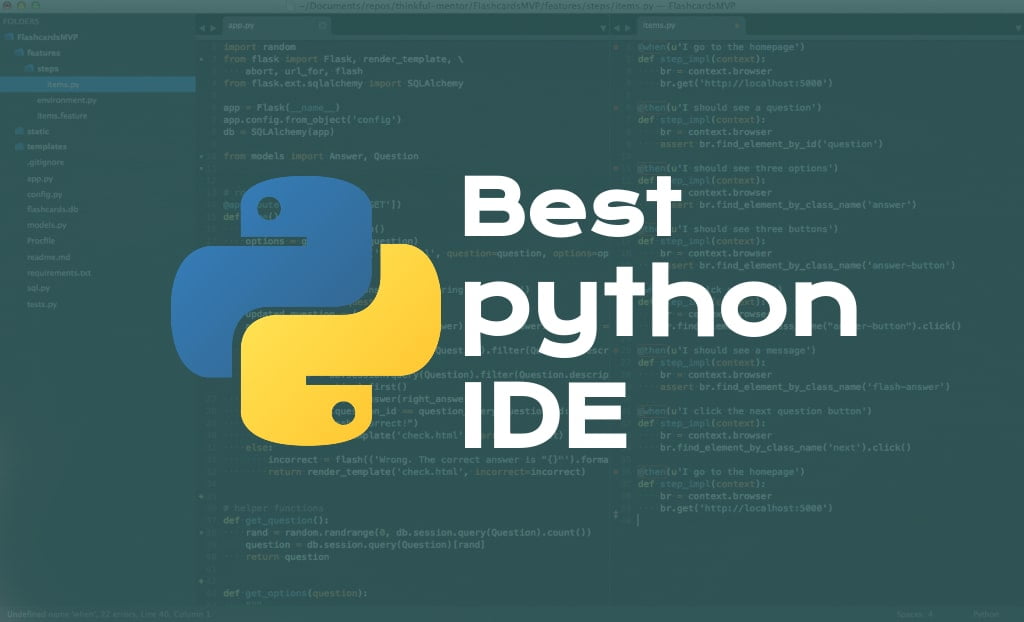Click the folder icon beside "static"
1024x622 pixels.
coord(18,131)
